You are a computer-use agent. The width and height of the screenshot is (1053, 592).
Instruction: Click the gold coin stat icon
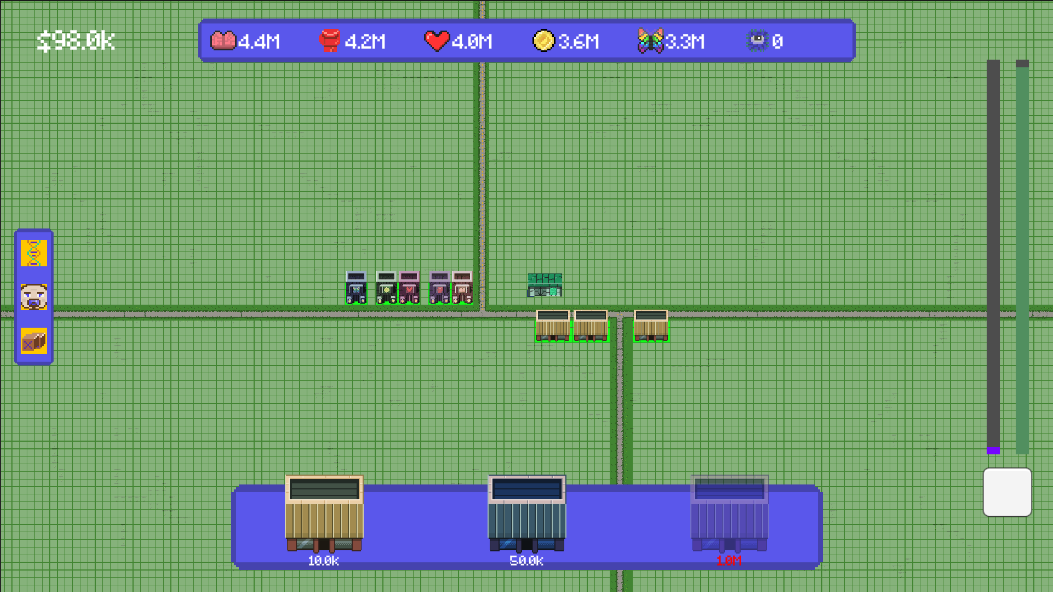(x=543, y=41)
